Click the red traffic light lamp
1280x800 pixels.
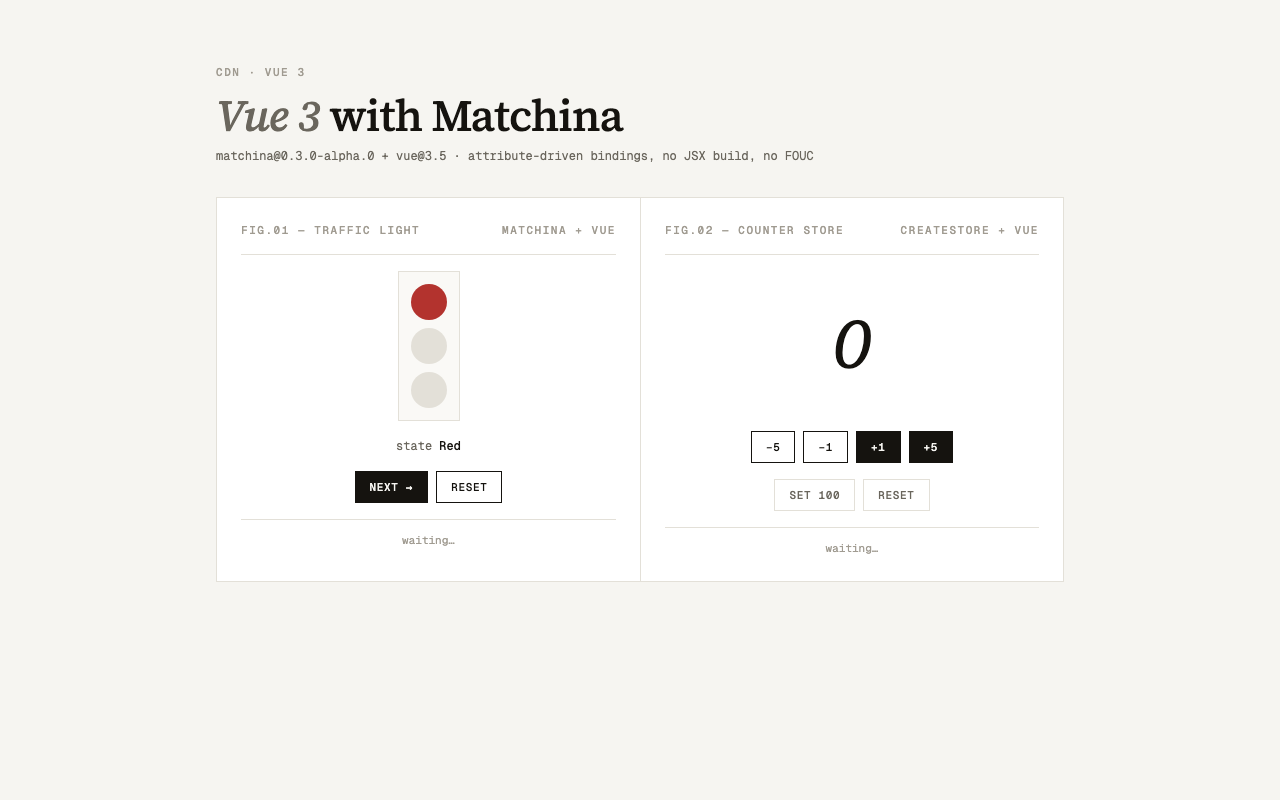[x=429, y=302]
